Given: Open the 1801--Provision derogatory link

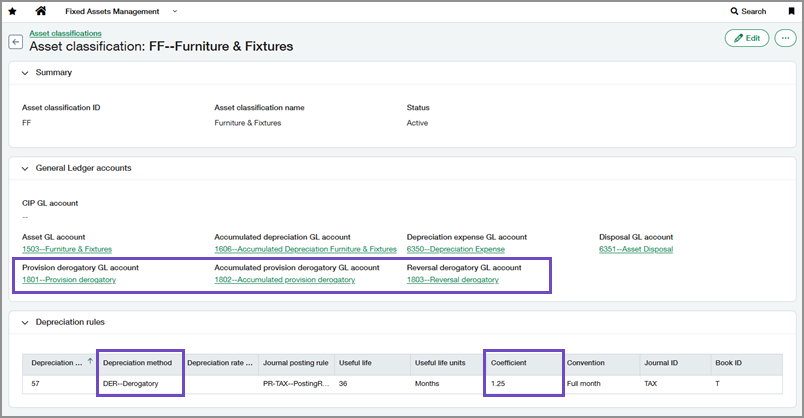Looking at the screenshot, I should tap(69, 280).
